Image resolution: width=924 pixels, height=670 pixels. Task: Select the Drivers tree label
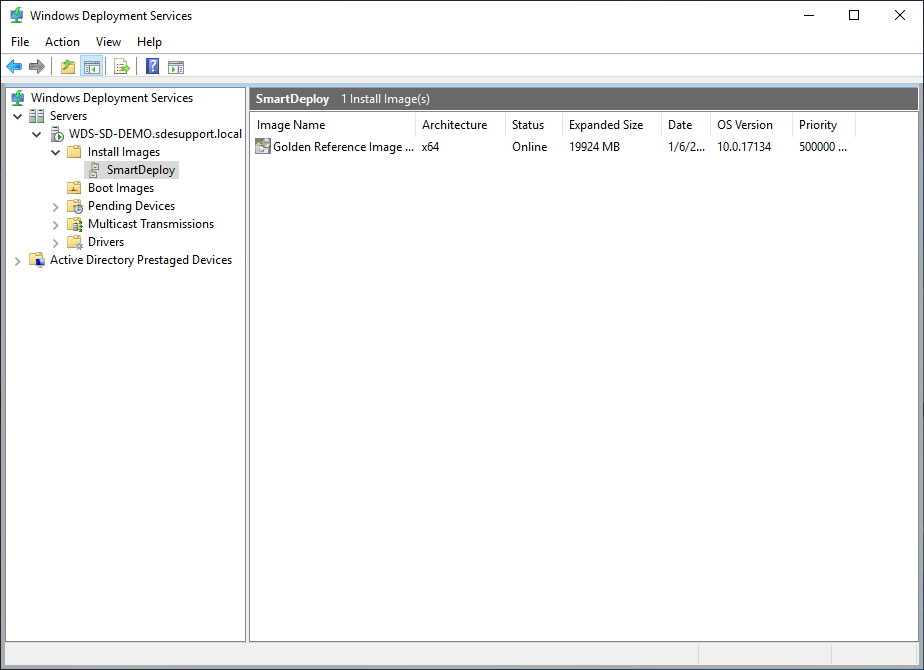click(106, 242)
